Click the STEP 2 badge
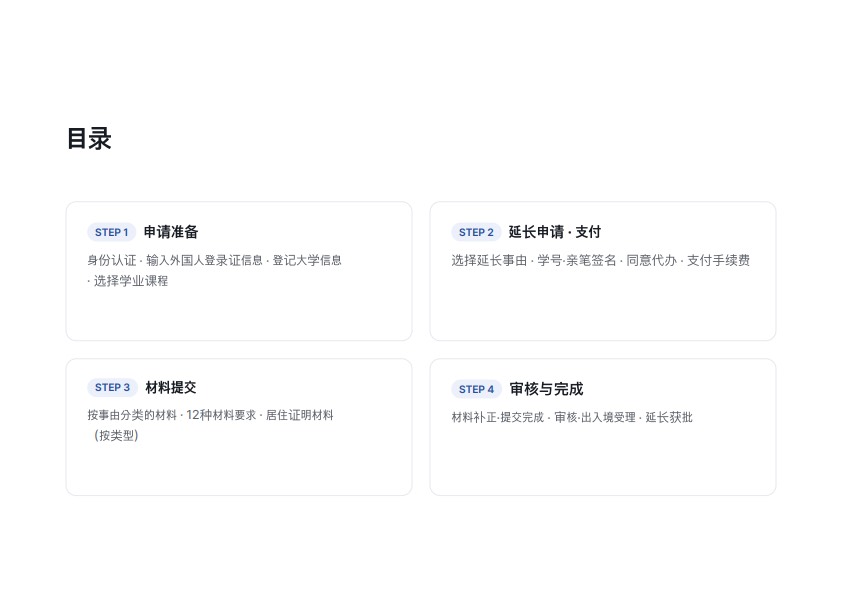 (476, 233)
